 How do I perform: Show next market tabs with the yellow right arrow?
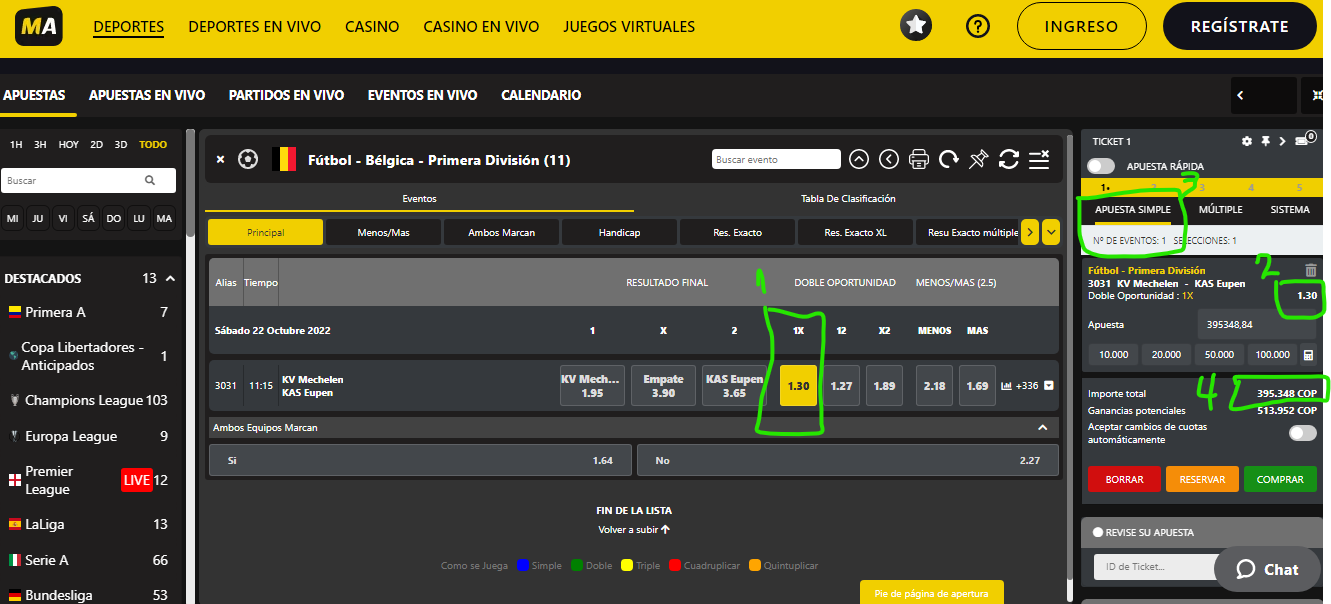[x=1030, y=232]
